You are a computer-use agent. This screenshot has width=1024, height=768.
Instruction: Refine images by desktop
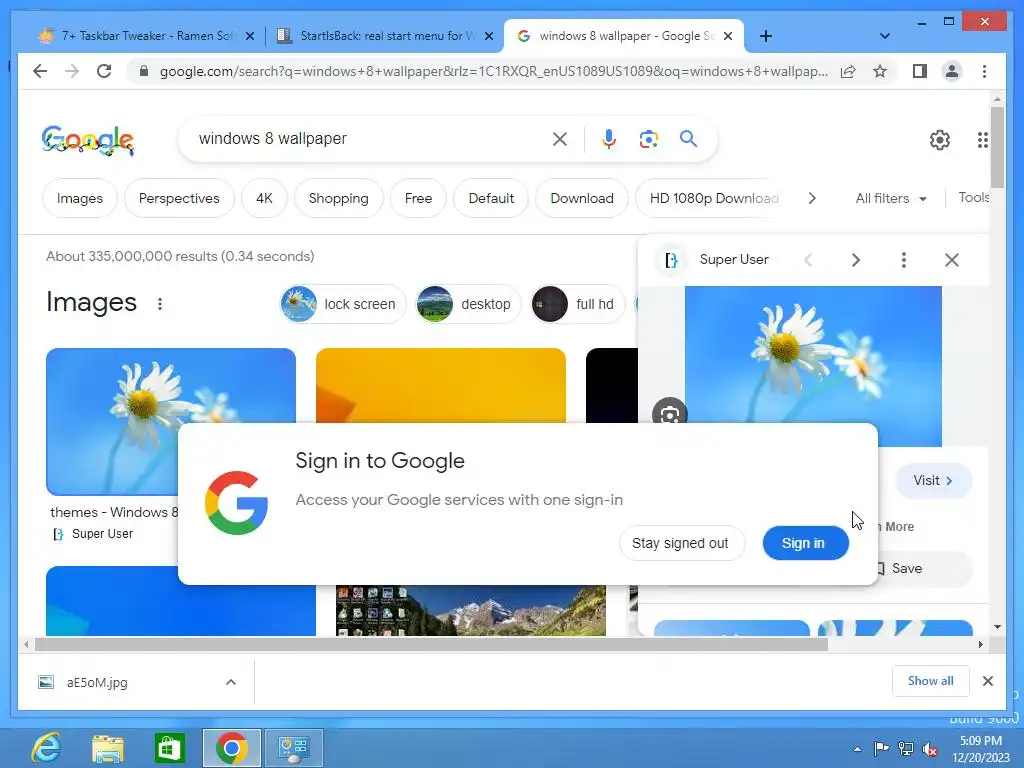[x=468, y=304]
